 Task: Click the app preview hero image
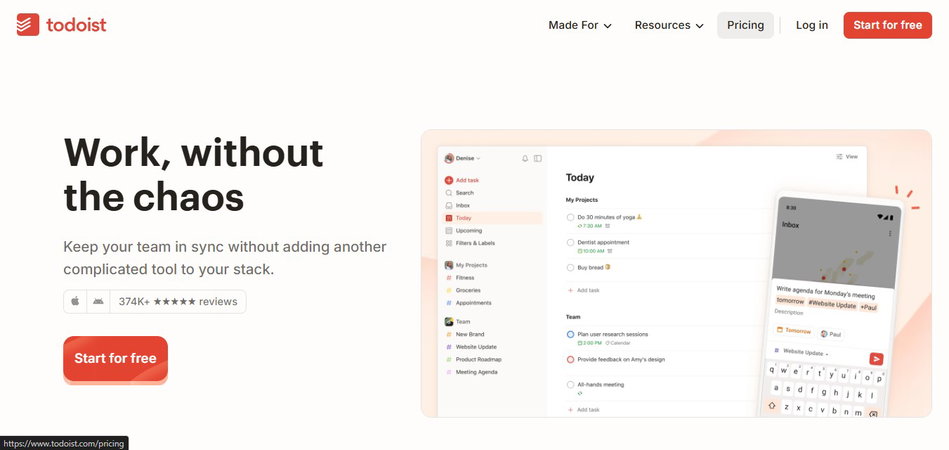click(x=676, y=273)
